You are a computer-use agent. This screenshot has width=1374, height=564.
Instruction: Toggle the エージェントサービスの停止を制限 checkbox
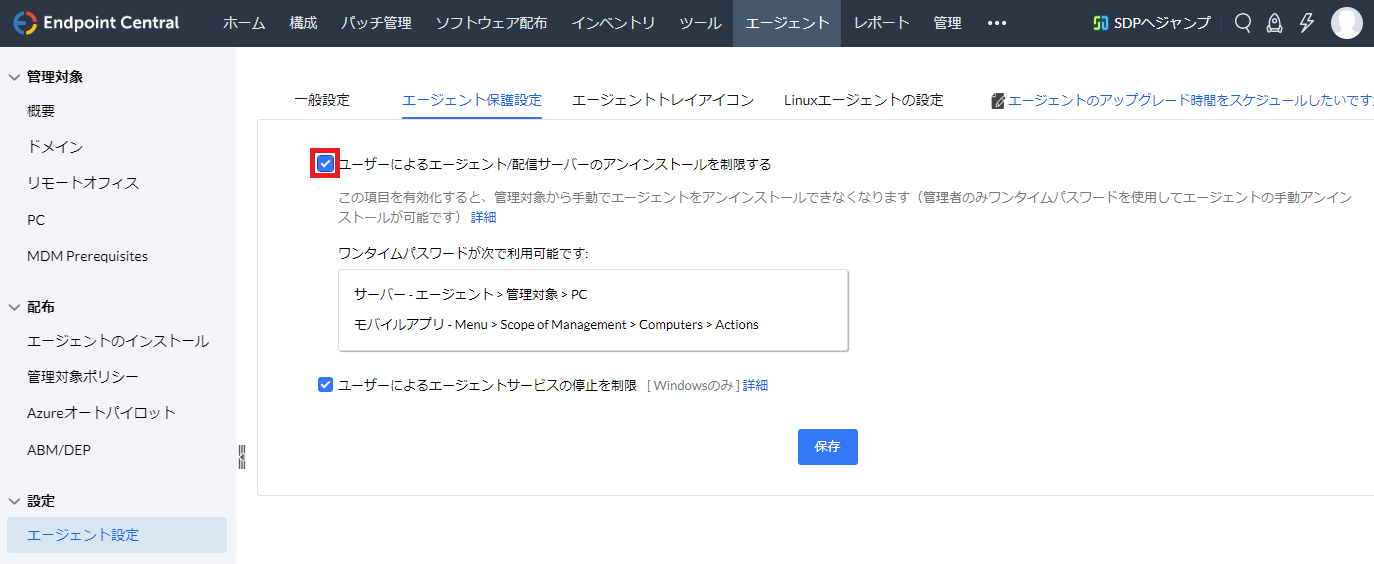pyautogui.click(x=325, y=385)
